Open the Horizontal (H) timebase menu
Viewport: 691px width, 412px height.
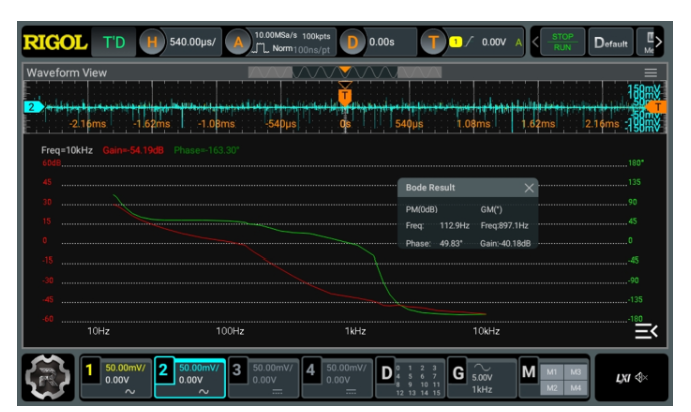[152, 42]
